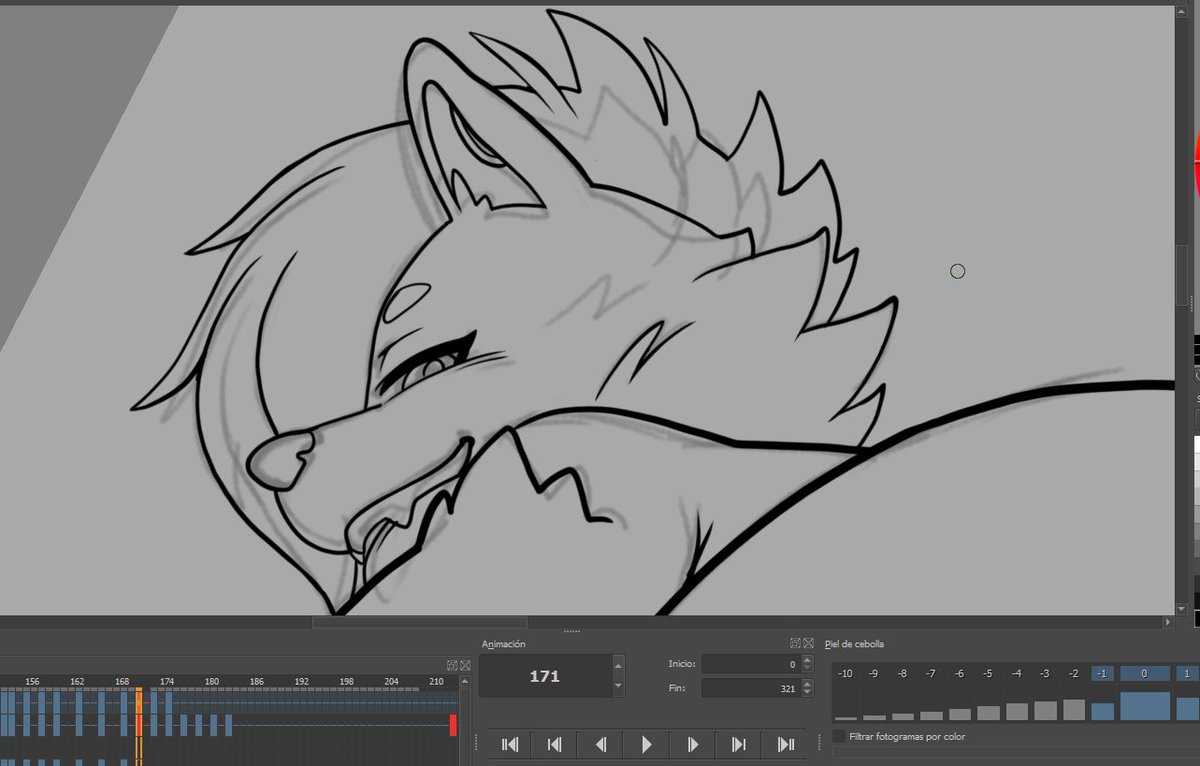Select frame 192 in the timeline header

tap(302, 681)
